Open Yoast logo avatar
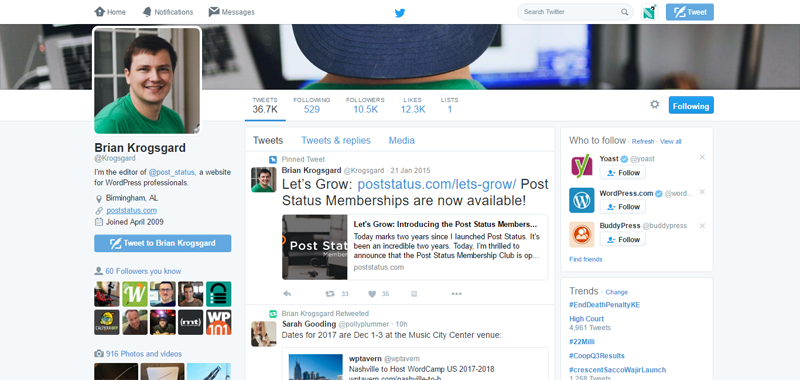 (x=582, y=166)
